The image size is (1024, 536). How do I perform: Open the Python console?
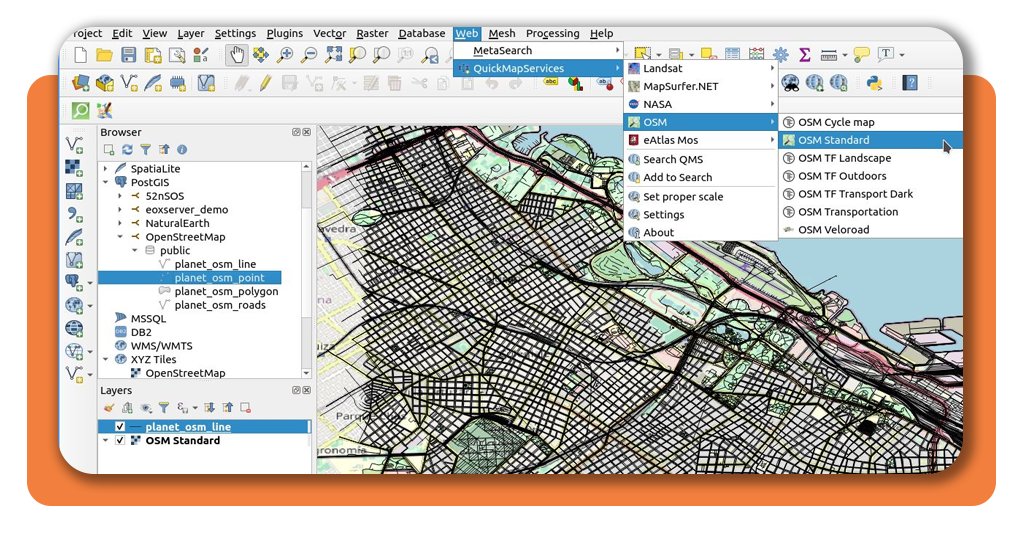(874, 83)
